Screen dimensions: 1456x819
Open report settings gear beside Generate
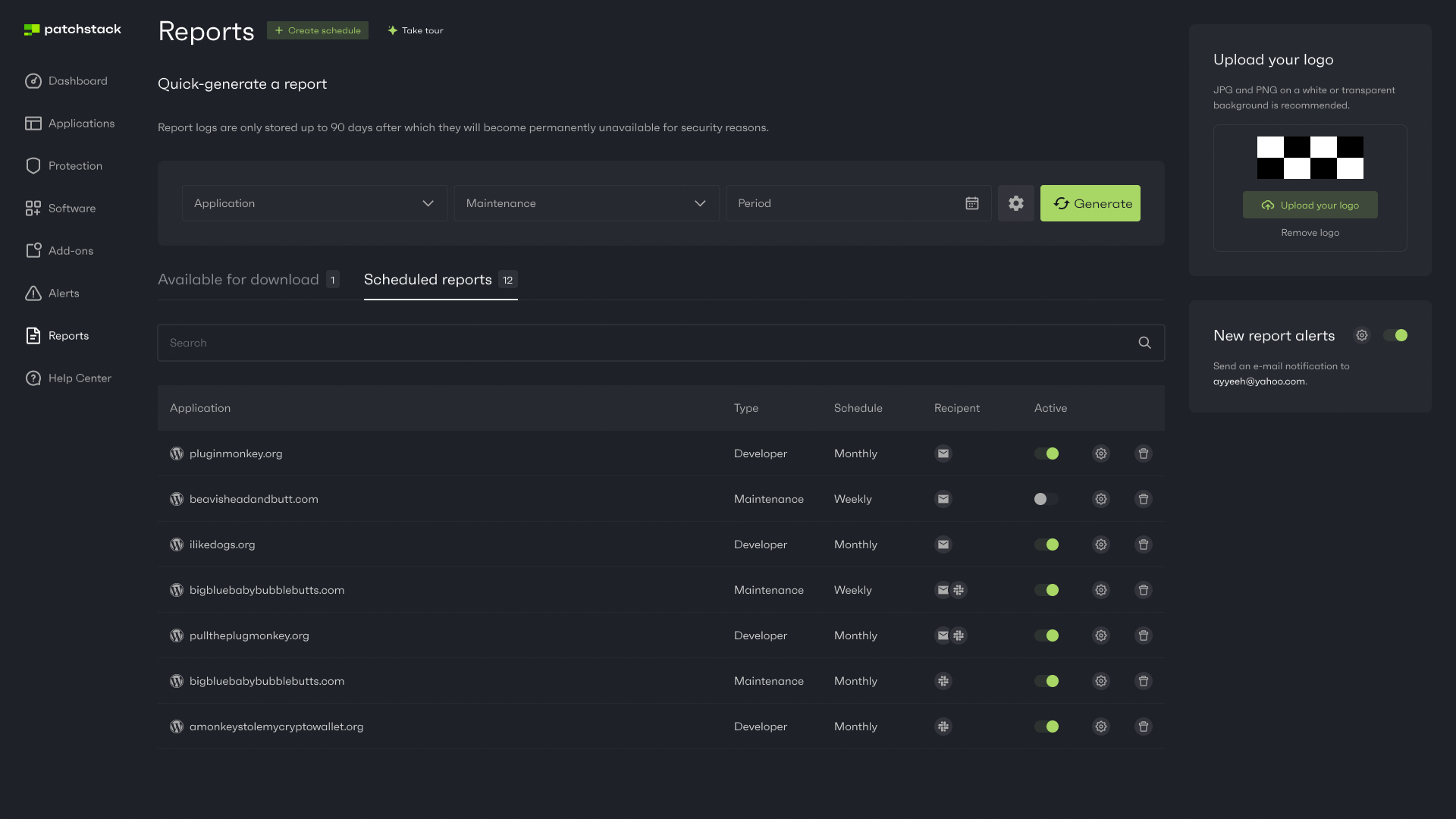(1015, 203)
